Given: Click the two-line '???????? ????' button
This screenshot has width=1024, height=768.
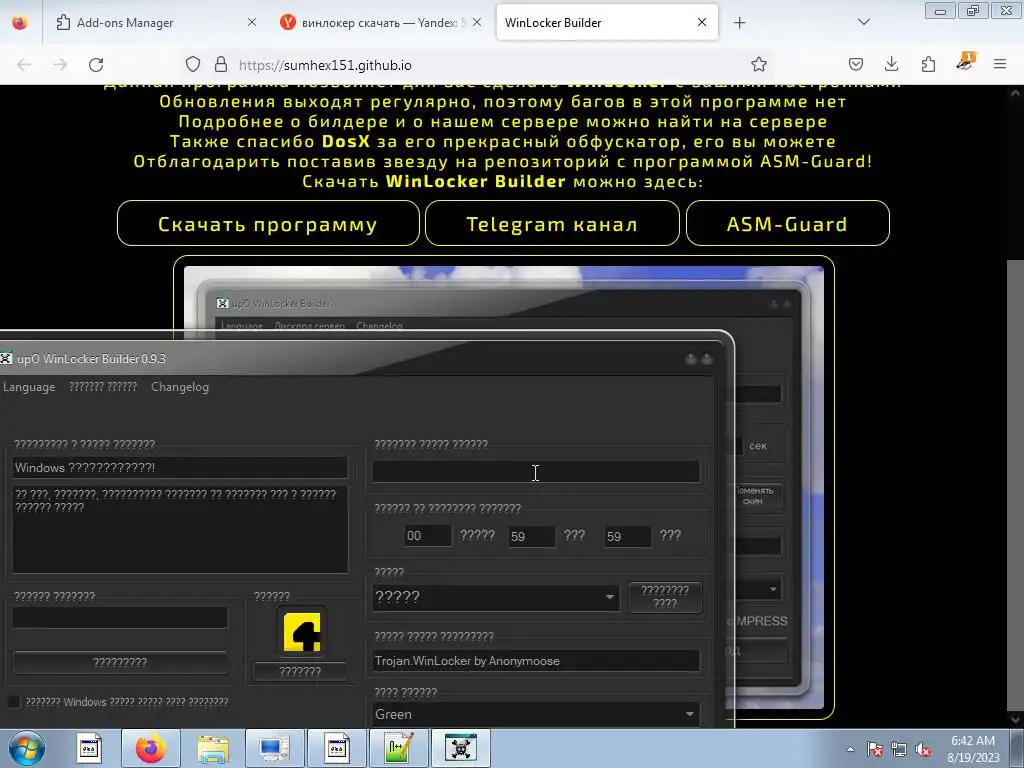Looking at the screenshot, I should point(665,597).
